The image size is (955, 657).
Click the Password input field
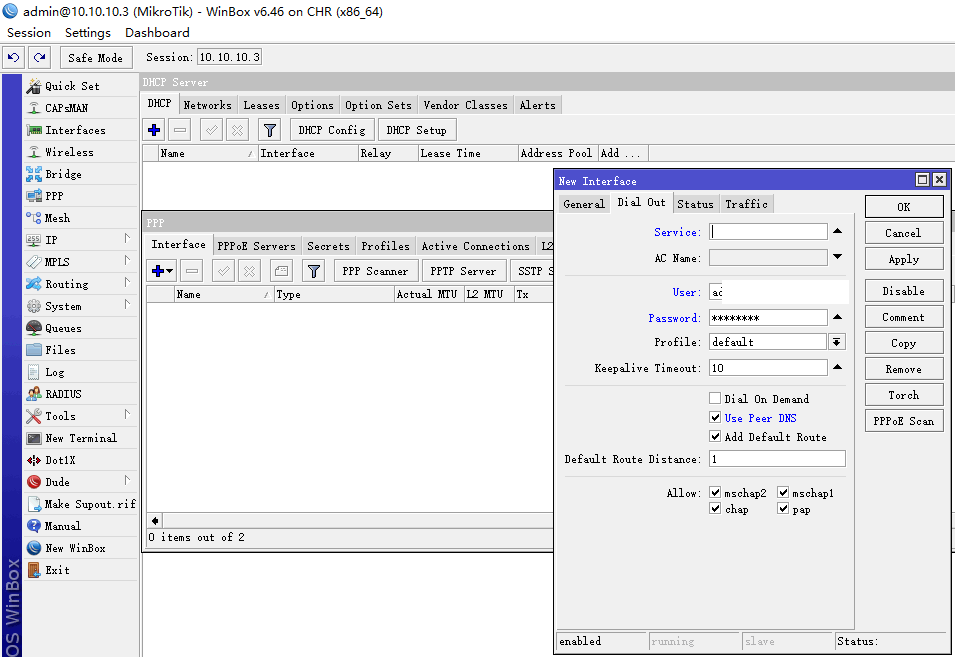point(768,318)
